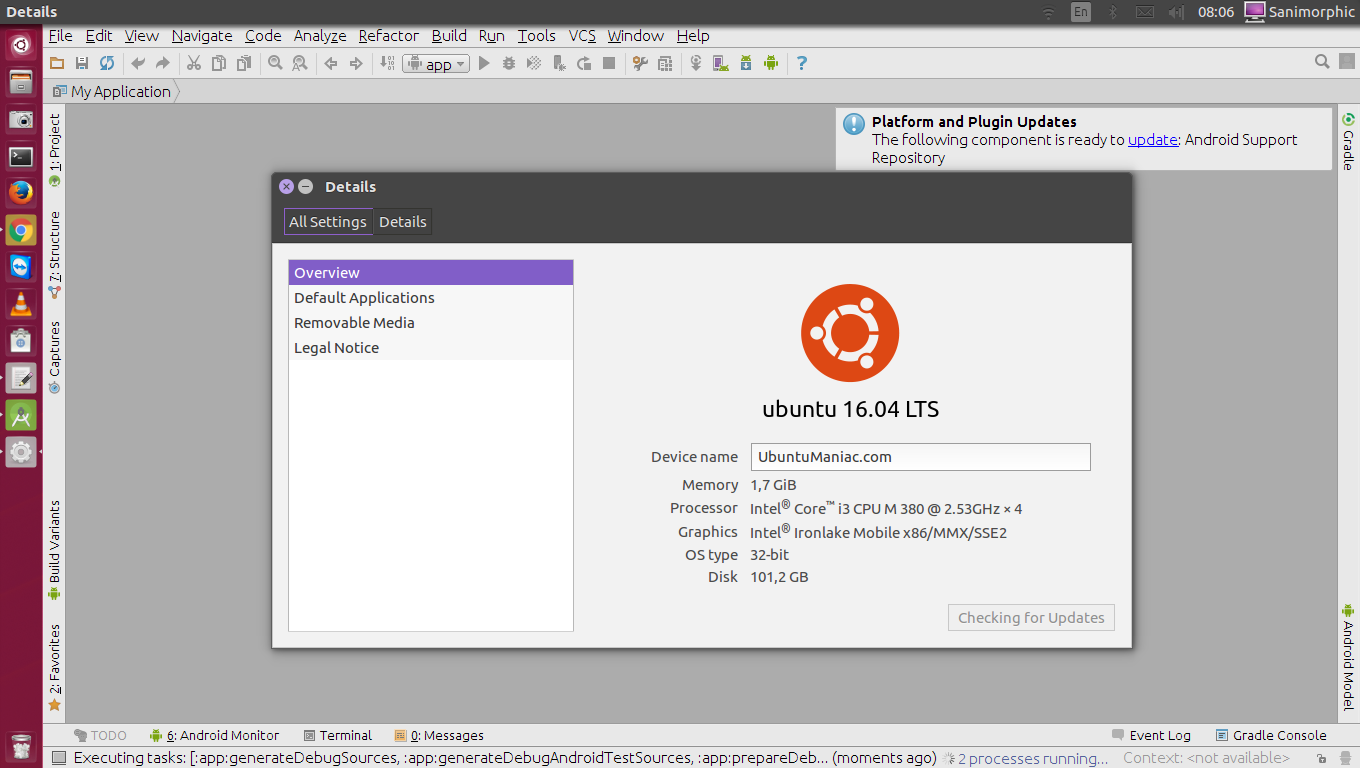The height and width of the screenshot is (768, 1360).
Task: Open the VCS menu
Action: click(x=582, y=36)
